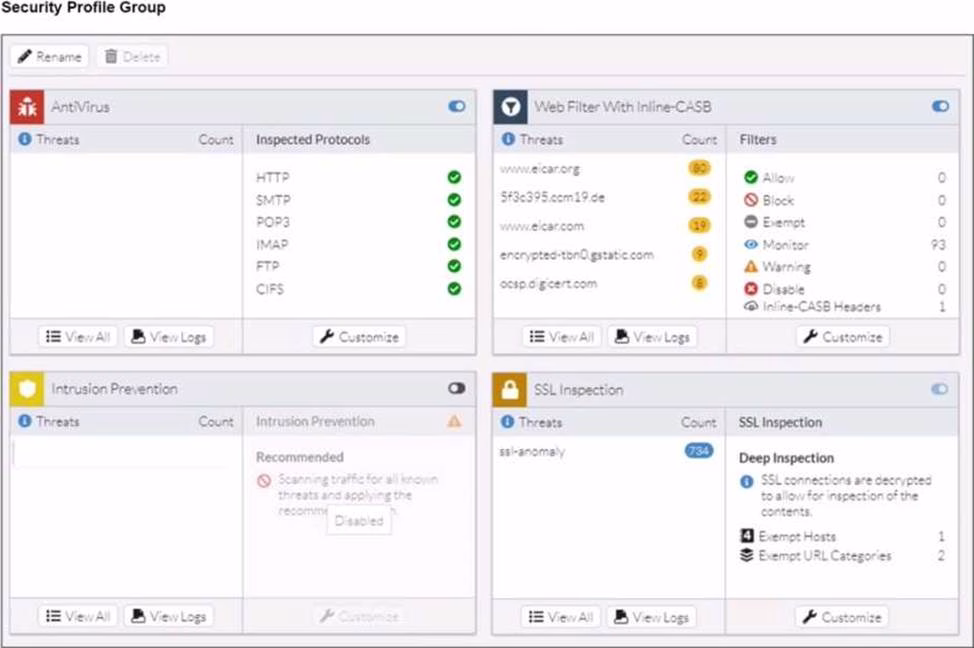Click the Disable filter red X icon
974x648 pixels.
[x=751, y=289]
